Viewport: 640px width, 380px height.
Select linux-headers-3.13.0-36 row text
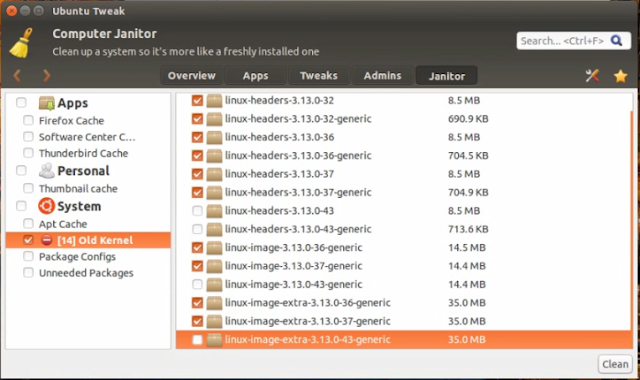pos(280,137)
